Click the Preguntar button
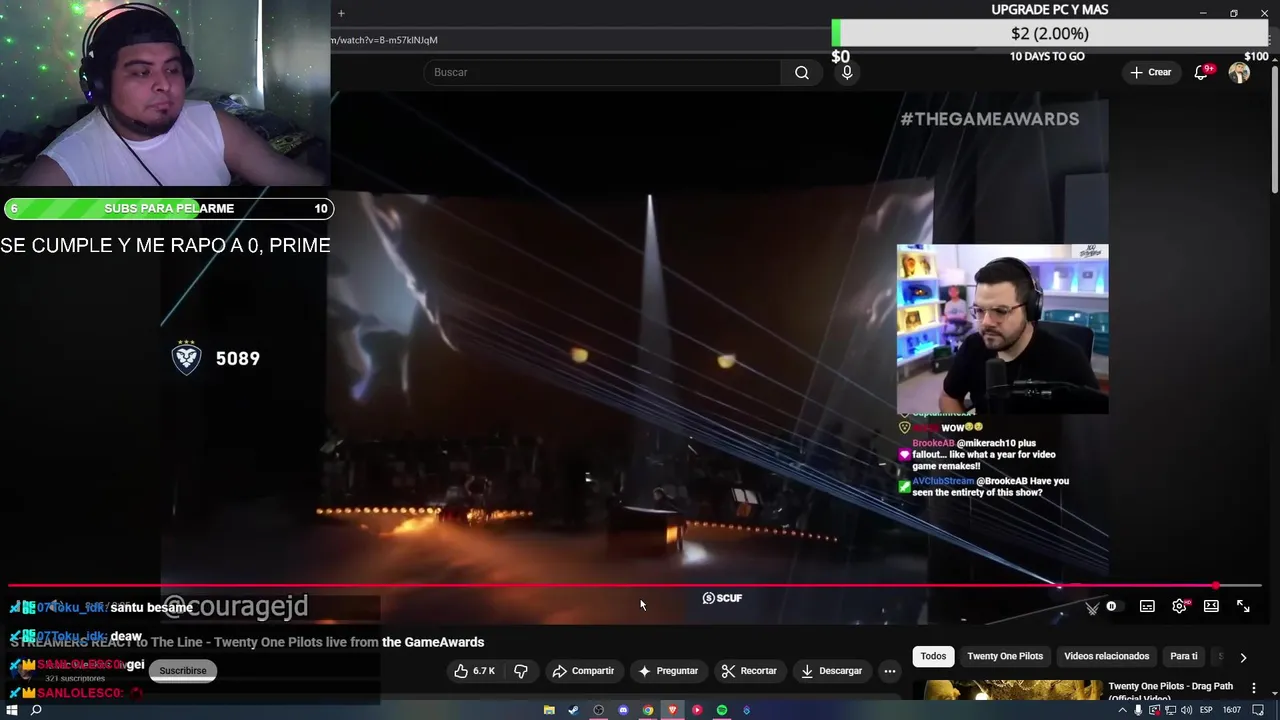The width and height of the screenshot is (1280, 720). click(668, 671)
